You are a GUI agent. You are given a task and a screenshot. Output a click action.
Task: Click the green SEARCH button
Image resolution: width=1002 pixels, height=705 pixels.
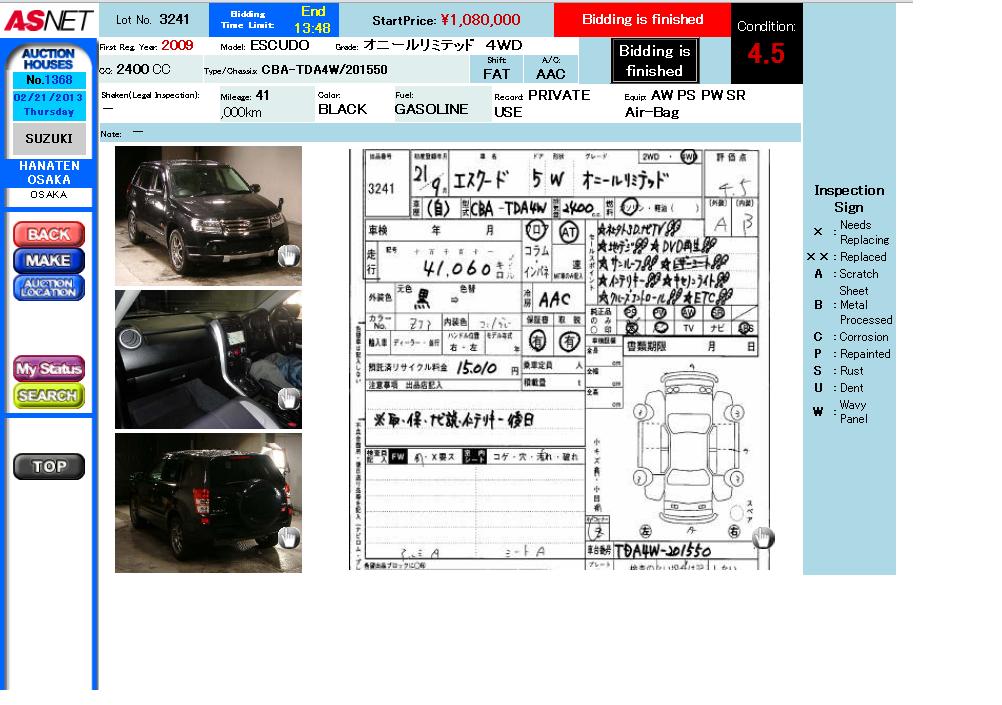point(48,396)
